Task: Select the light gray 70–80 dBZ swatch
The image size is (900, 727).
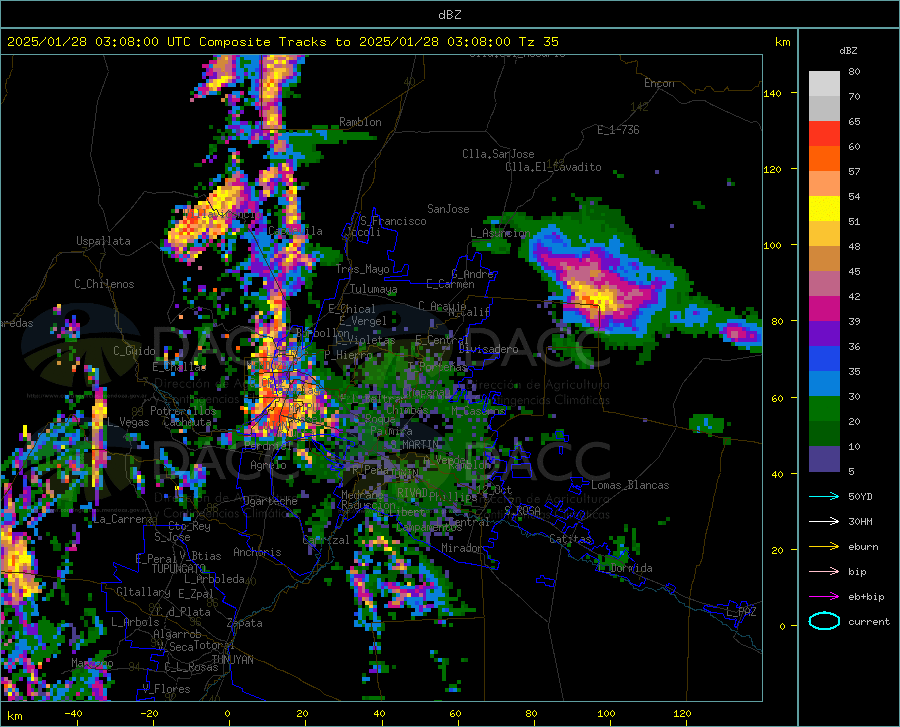Action: click(x=824, y=84)
